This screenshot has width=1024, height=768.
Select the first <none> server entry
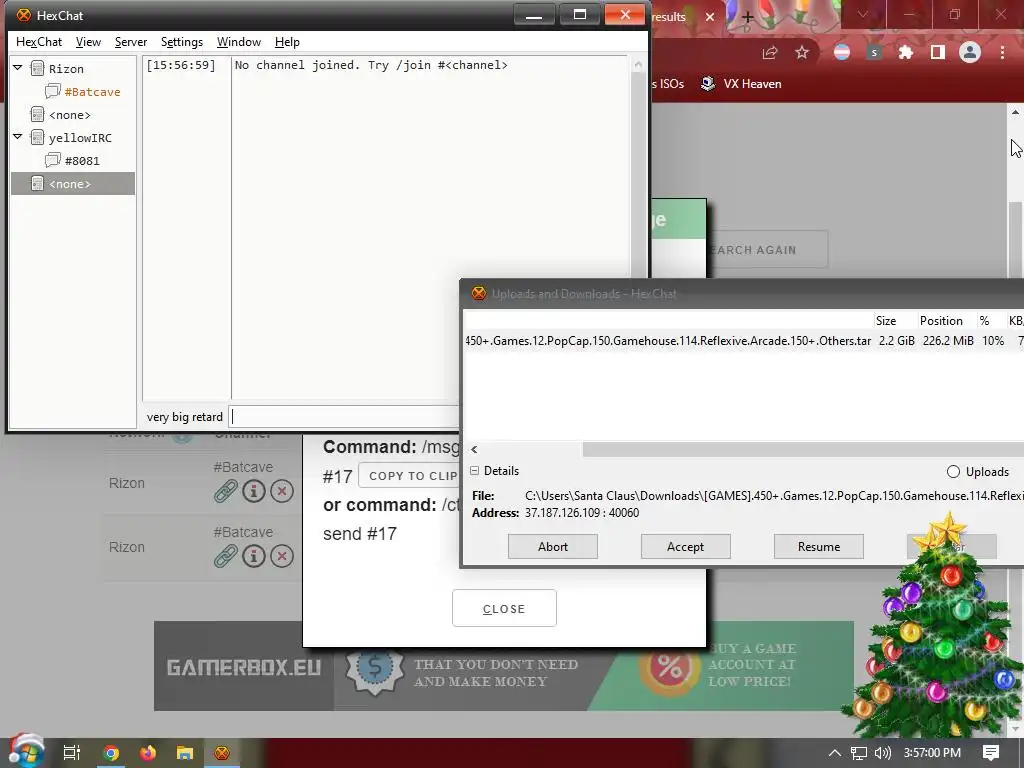(x=69, y=115)
